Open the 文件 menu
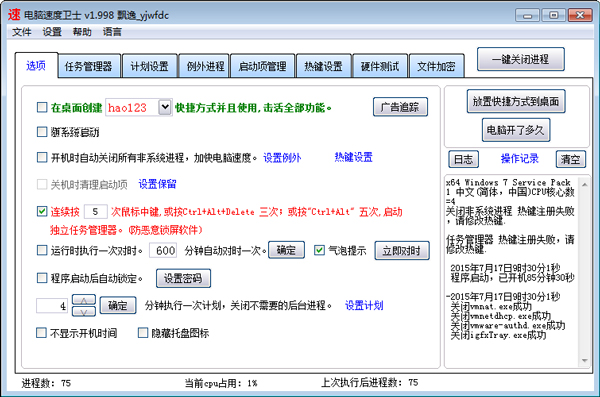Image resolution: width=600 pixels, height=397 pixels. pos(21,32)
